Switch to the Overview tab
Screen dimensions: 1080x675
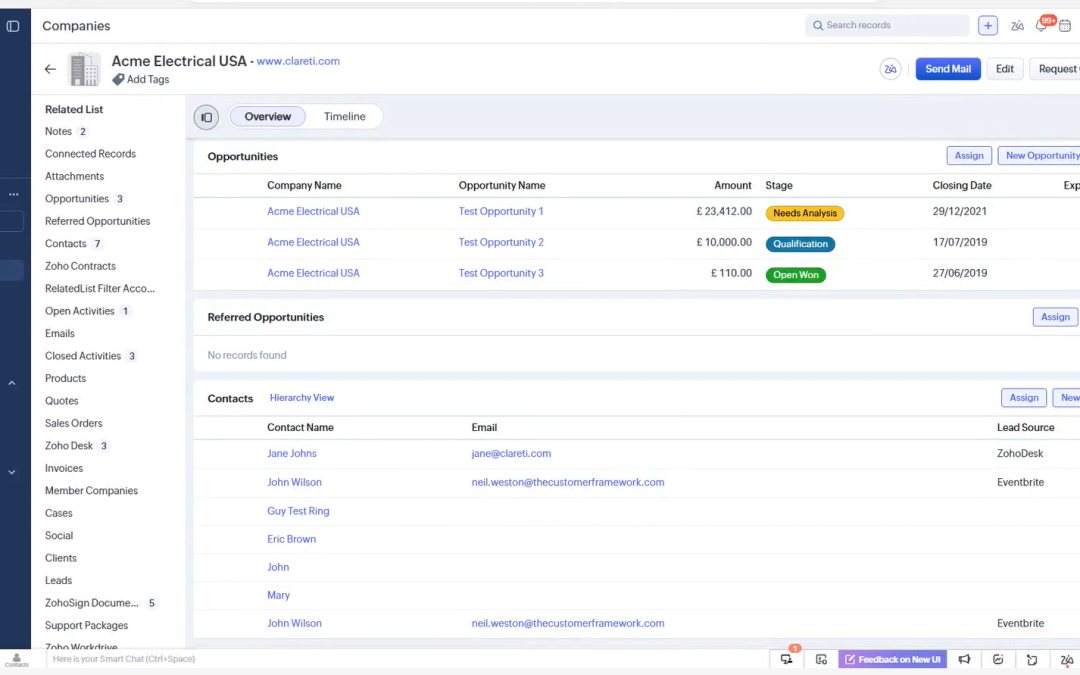tap(267, 117)
